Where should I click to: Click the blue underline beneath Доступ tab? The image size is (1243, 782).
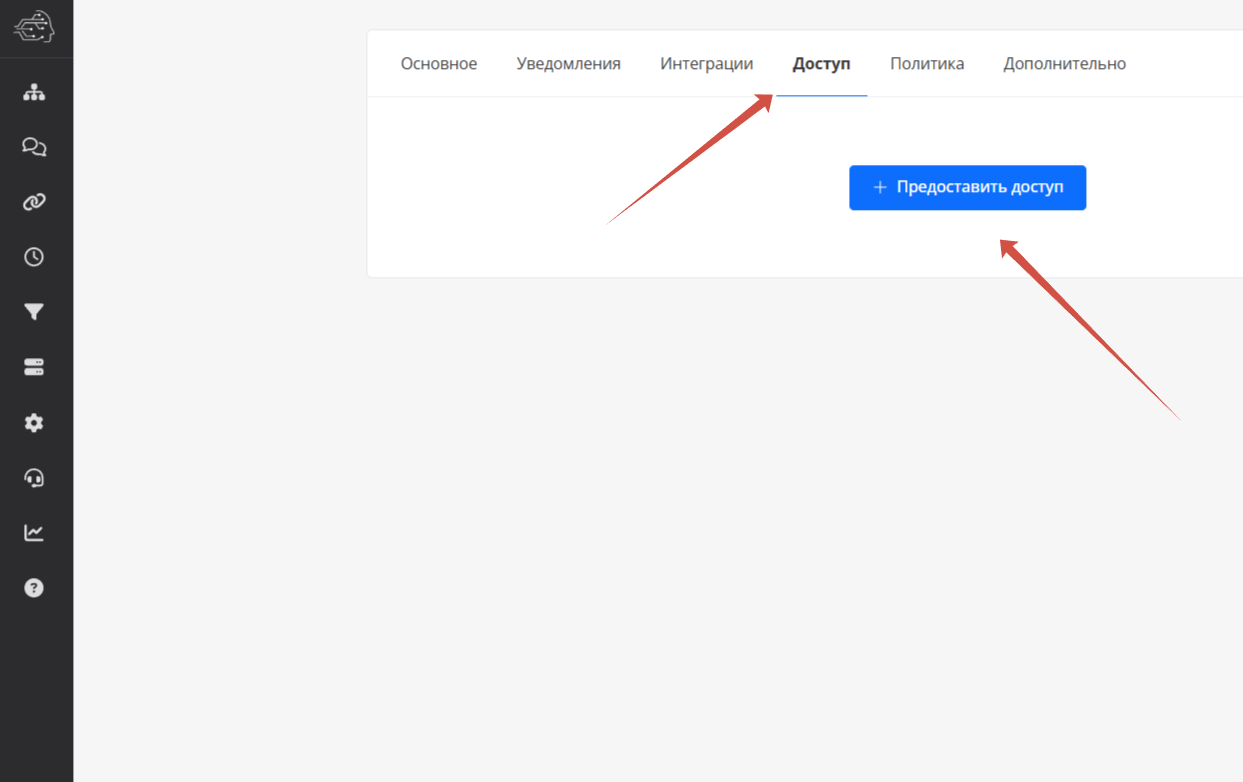click(821, 95)
